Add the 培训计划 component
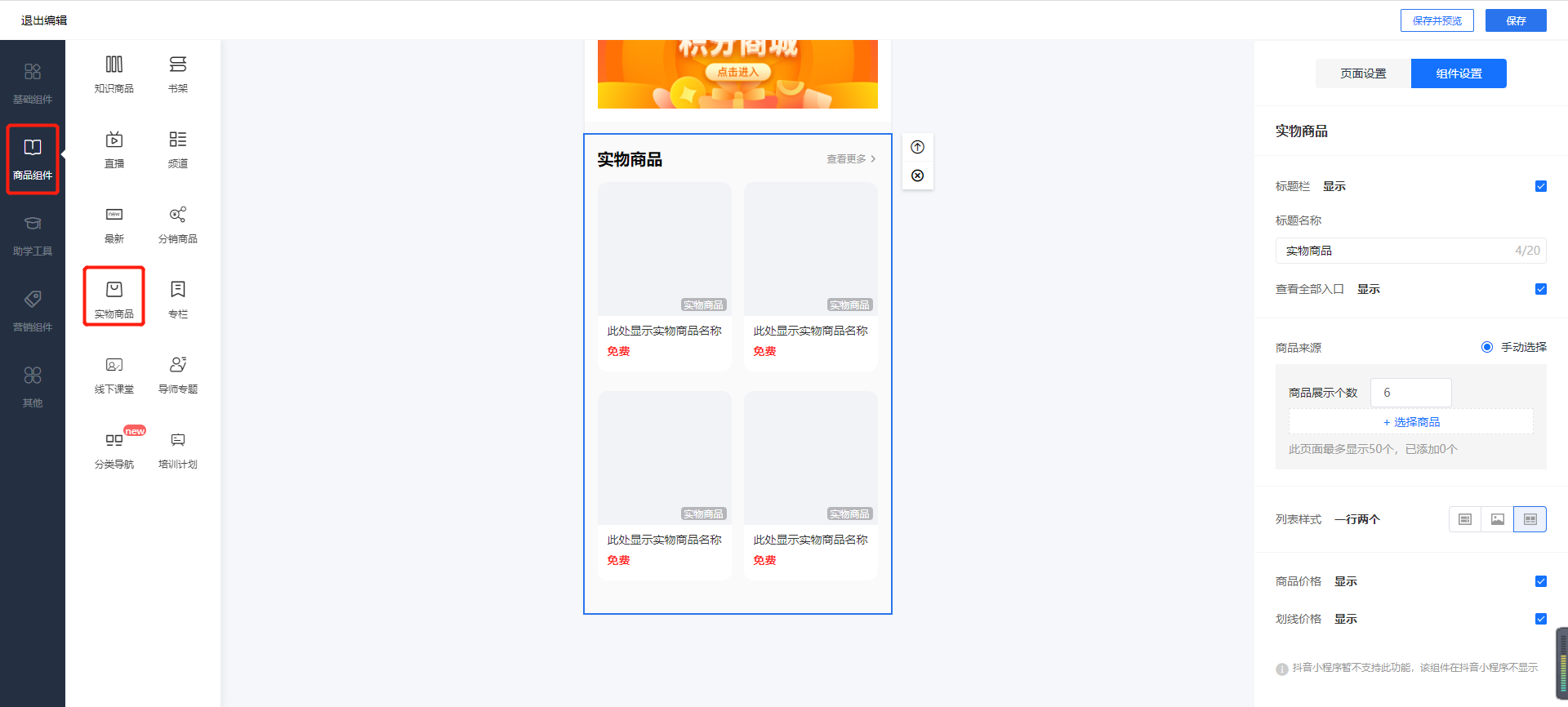The image size is (1568, 707). [x=178, y=449]
